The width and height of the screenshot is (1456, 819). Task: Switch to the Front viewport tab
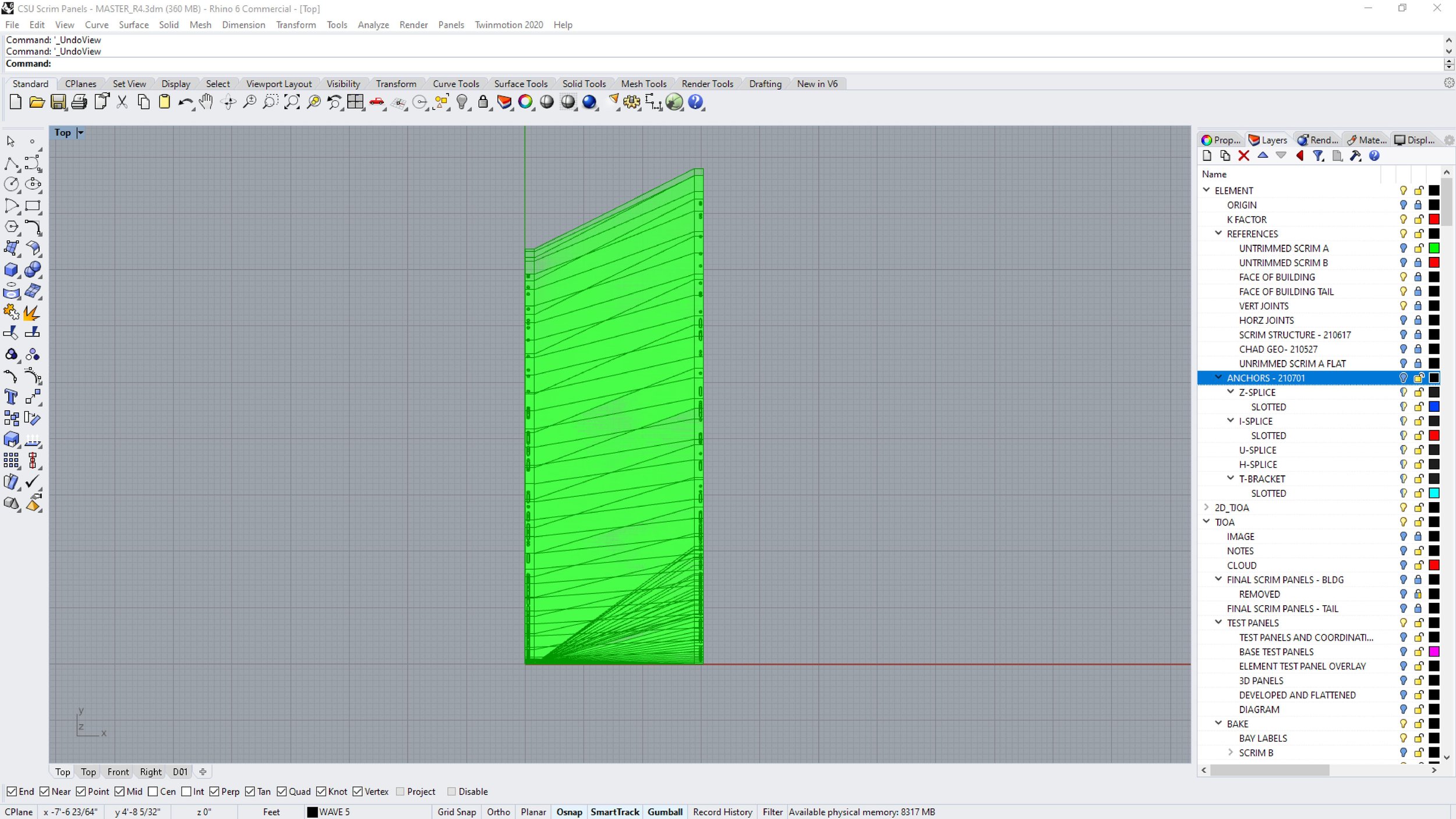pos(118,772)
